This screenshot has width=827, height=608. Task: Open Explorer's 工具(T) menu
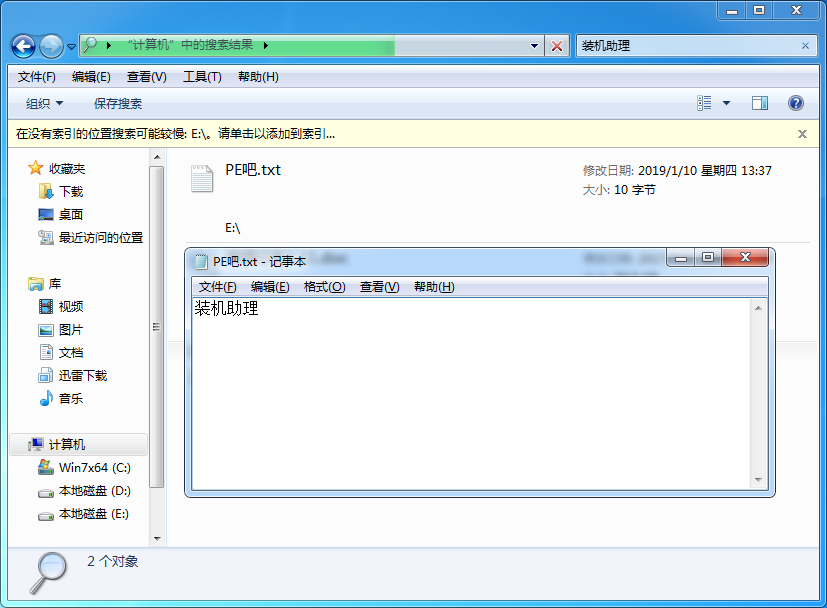(201, 77)
